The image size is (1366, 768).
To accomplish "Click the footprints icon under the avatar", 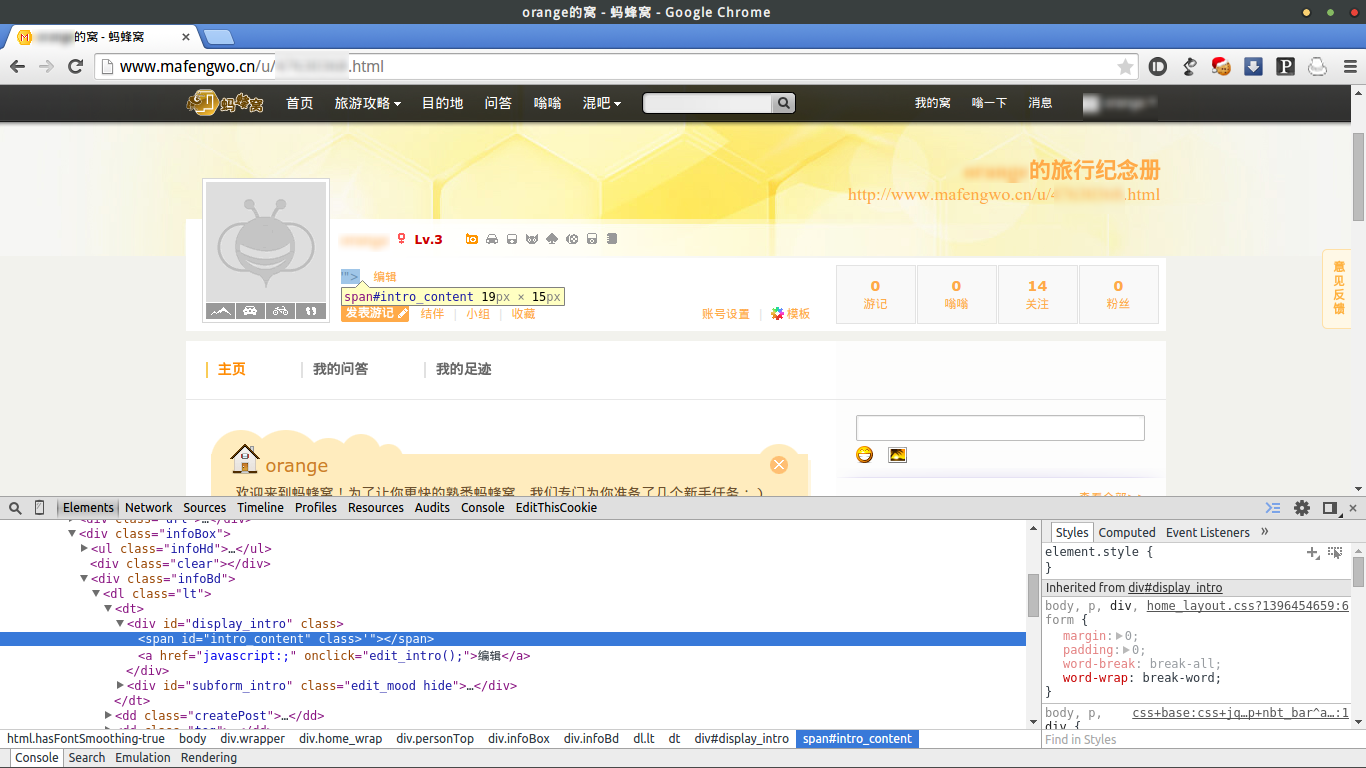I will [x=311, y=311].
